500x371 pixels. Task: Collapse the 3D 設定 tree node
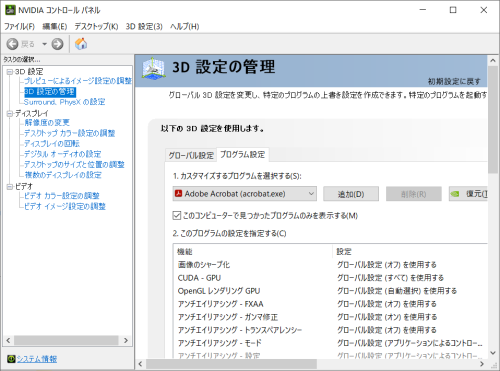[10, 71]
